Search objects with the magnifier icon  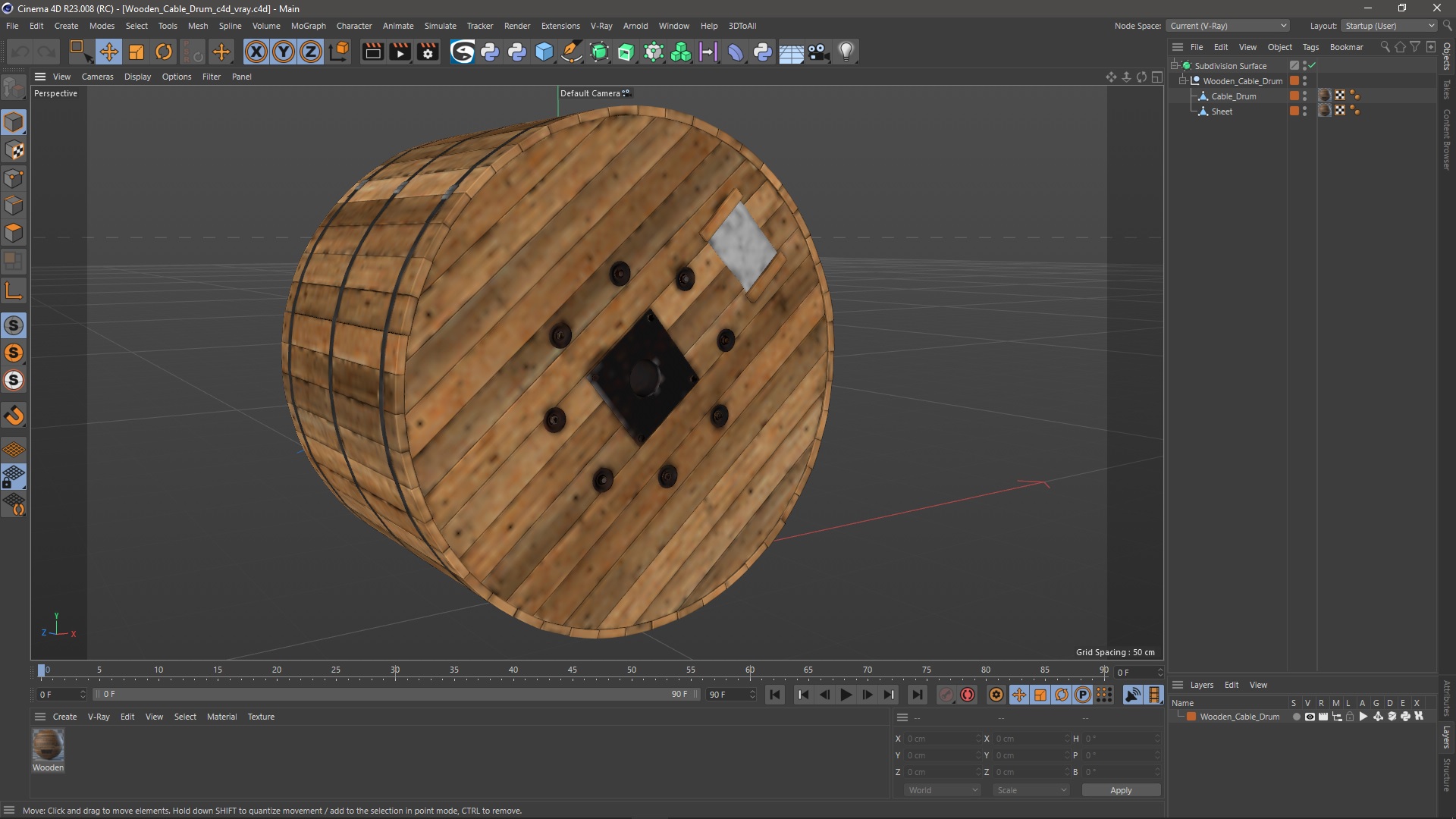point(1385,47)
